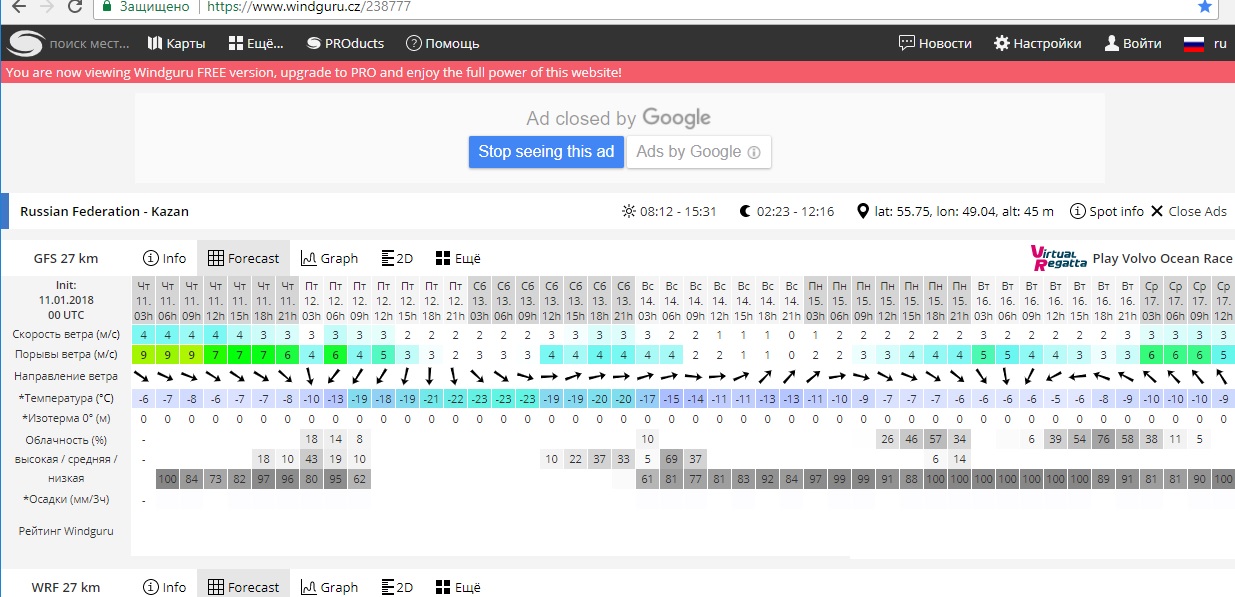Open the Новости news section
The width and height of the screenshot is (1235, 597).
[935, 43]
